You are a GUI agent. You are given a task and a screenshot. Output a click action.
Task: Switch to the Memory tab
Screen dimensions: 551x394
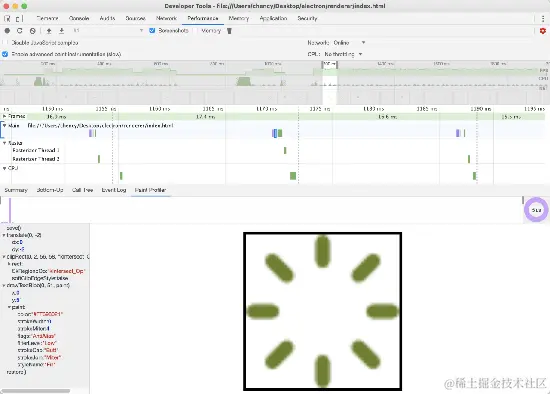tap(239, 18)
